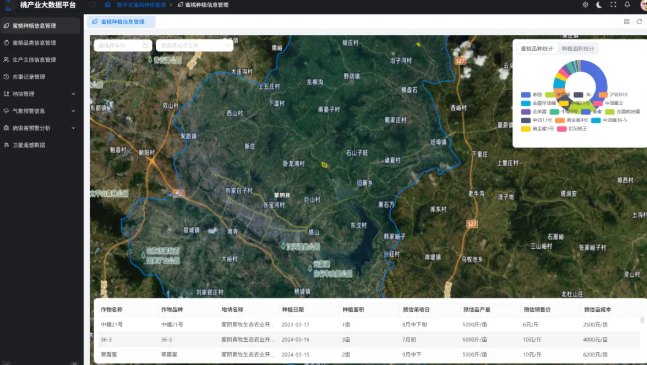The height and width of the screenshot is (365, 647).
Task: Click the S27 road marker near 西峪村
Action: (x=460, y=61)
